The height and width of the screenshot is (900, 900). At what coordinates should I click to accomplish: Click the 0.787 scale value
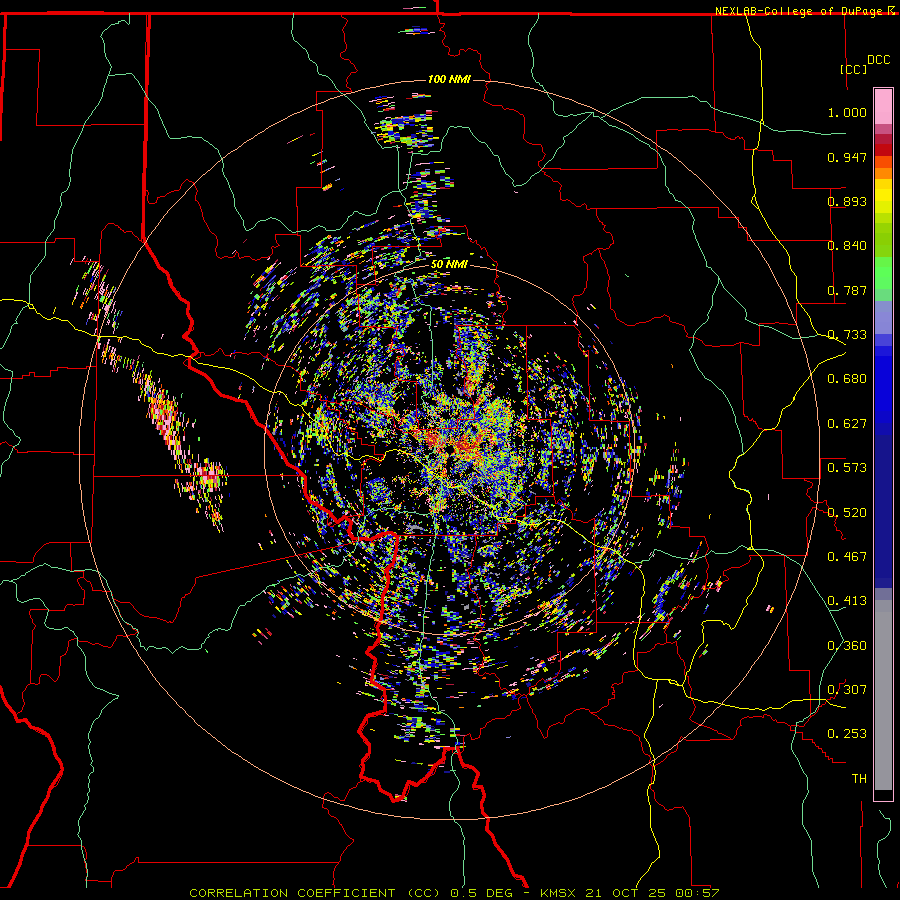click(847, 290)
